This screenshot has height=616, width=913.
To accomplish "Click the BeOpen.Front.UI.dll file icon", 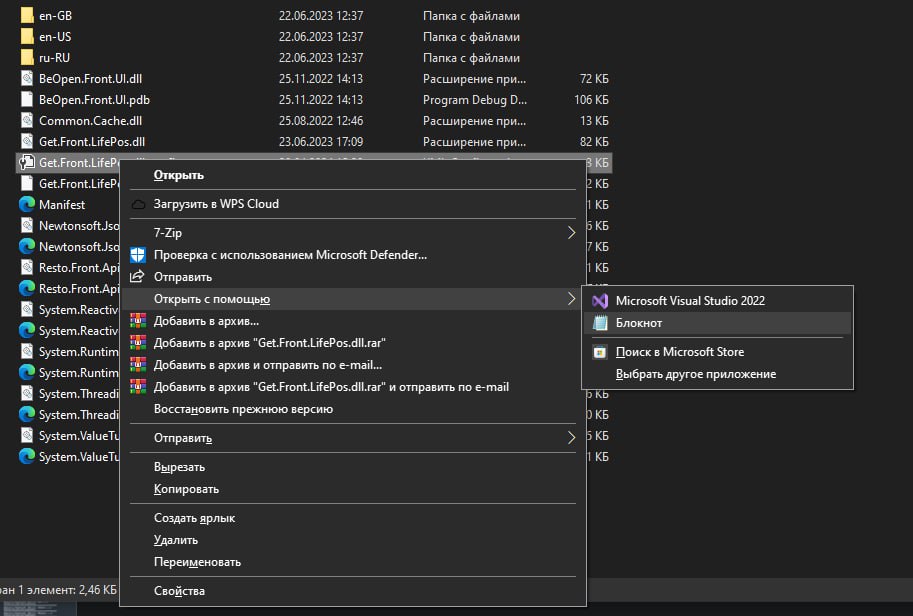I will click(27, 79).
